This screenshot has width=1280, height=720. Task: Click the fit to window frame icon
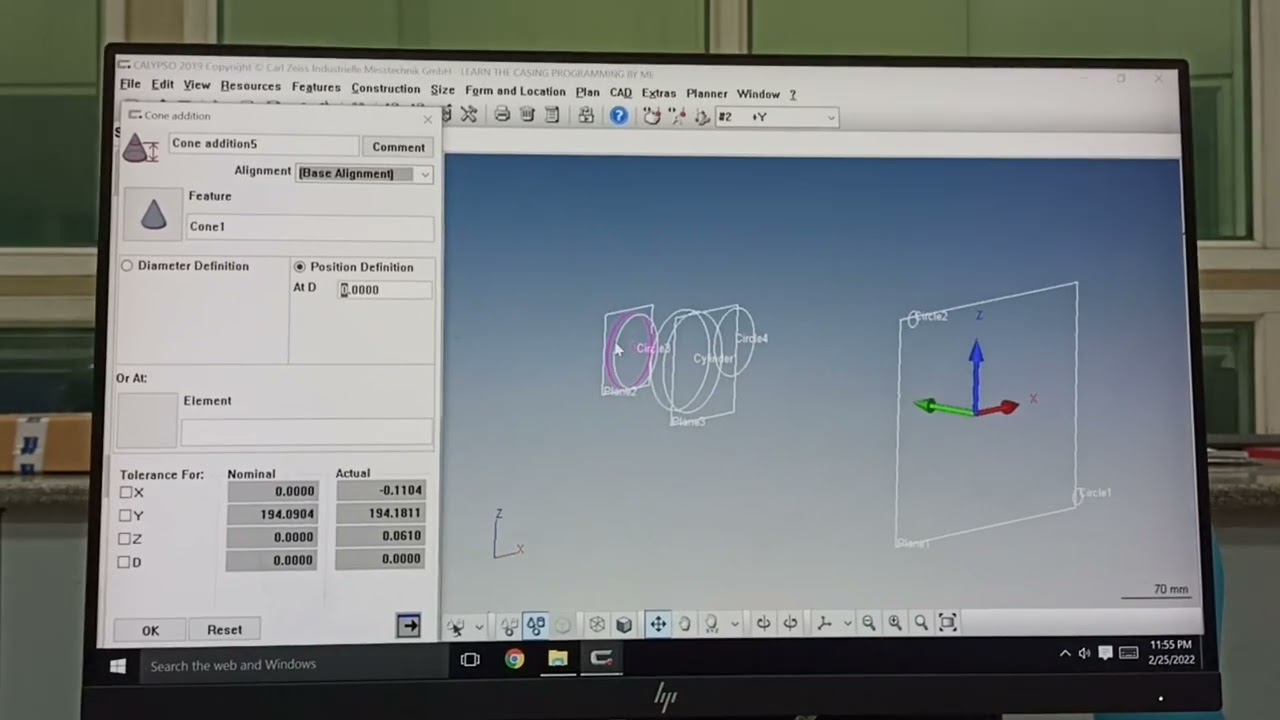click(948, 623)
